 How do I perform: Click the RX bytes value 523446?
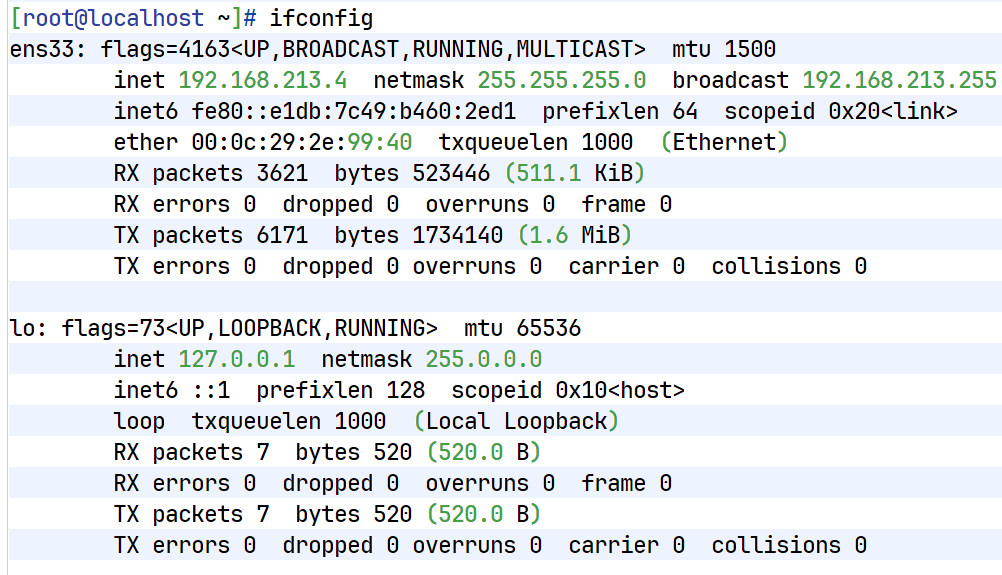tap(451, 173)
